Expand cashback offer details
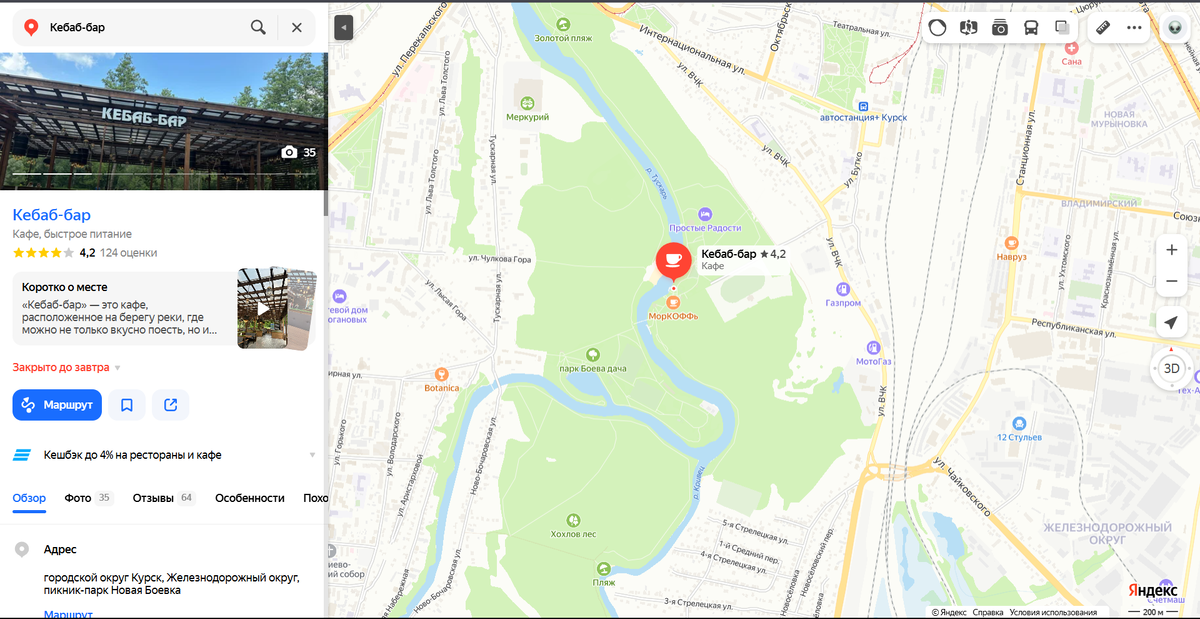This screenshot has width=1200, height=619. click(x=312, y=455)
